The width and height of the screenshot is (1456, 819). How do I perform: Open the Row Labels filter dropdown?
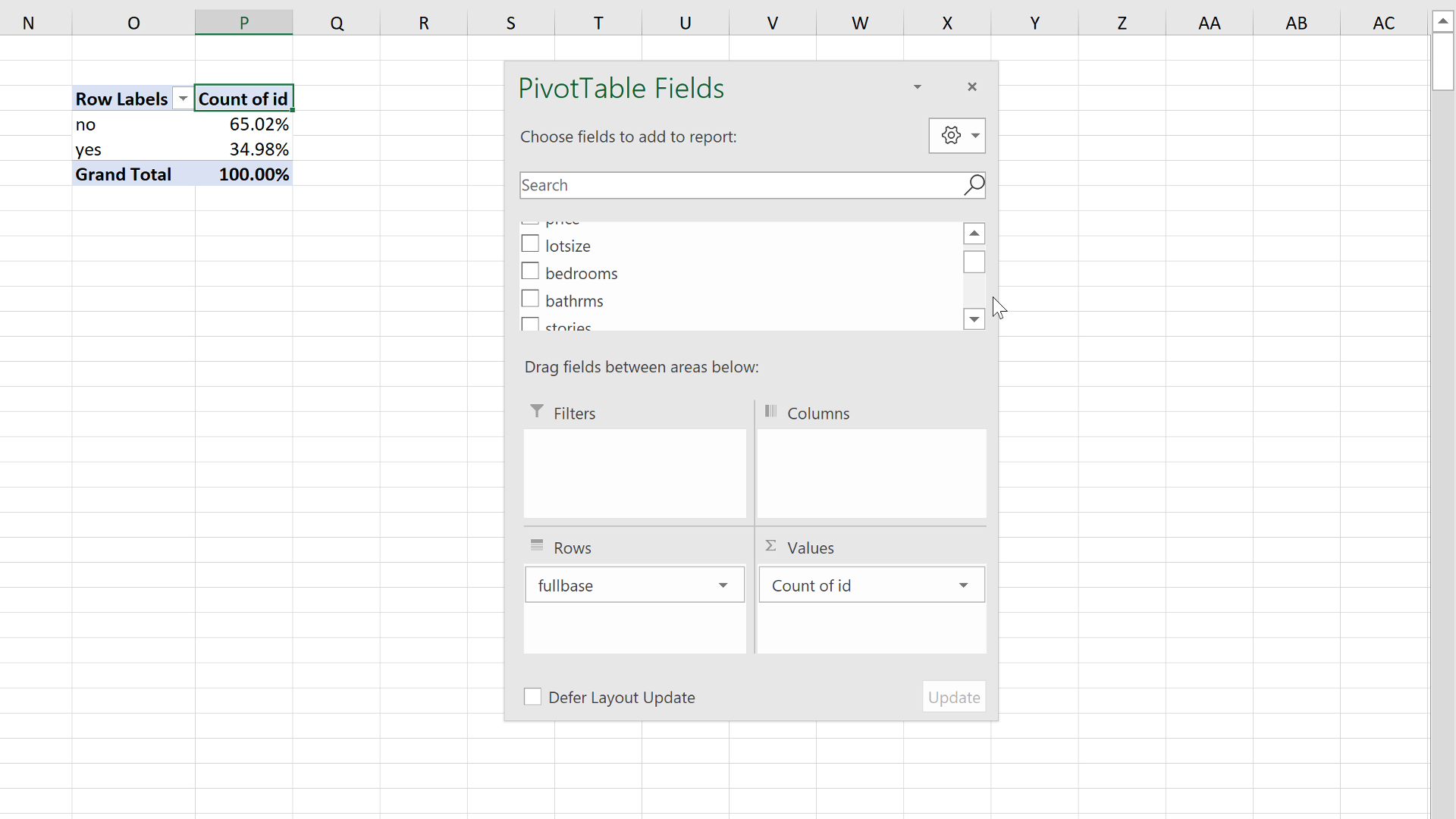click(x=183, y=99)
